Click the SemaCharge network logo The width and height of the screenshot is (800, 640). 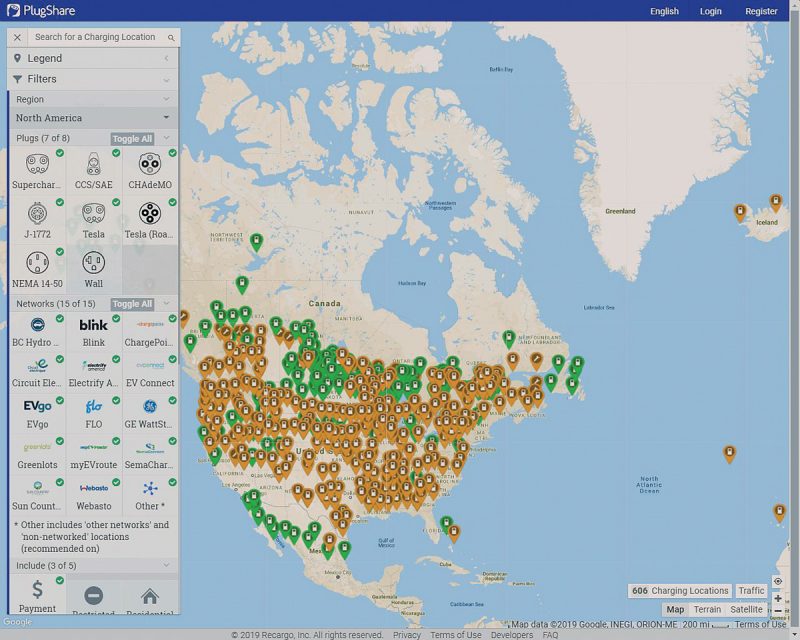(x=150, y=448)
